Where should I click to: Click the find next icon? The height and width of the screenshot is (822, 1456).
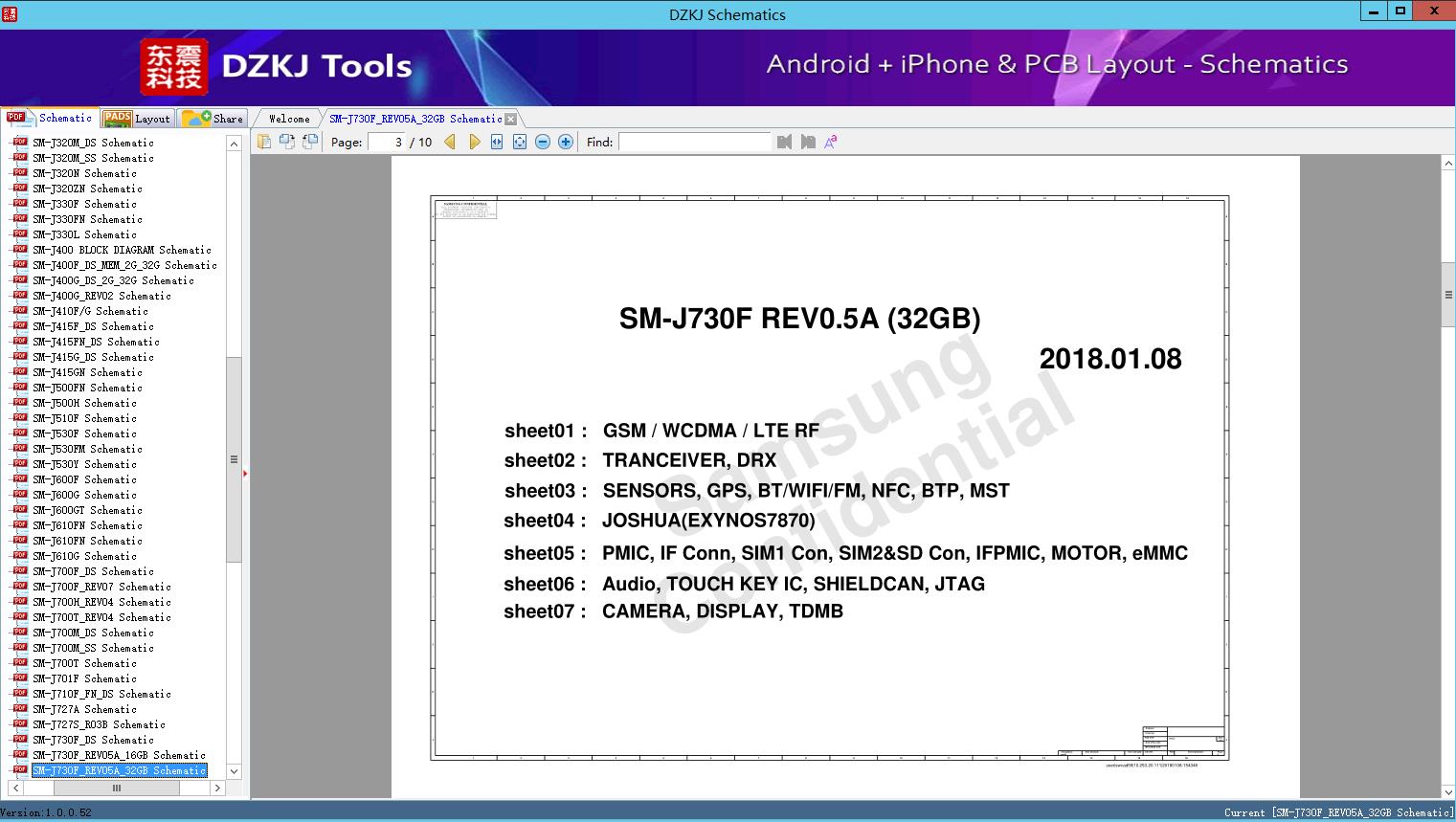pyautogui.click(x=808, y=142)
